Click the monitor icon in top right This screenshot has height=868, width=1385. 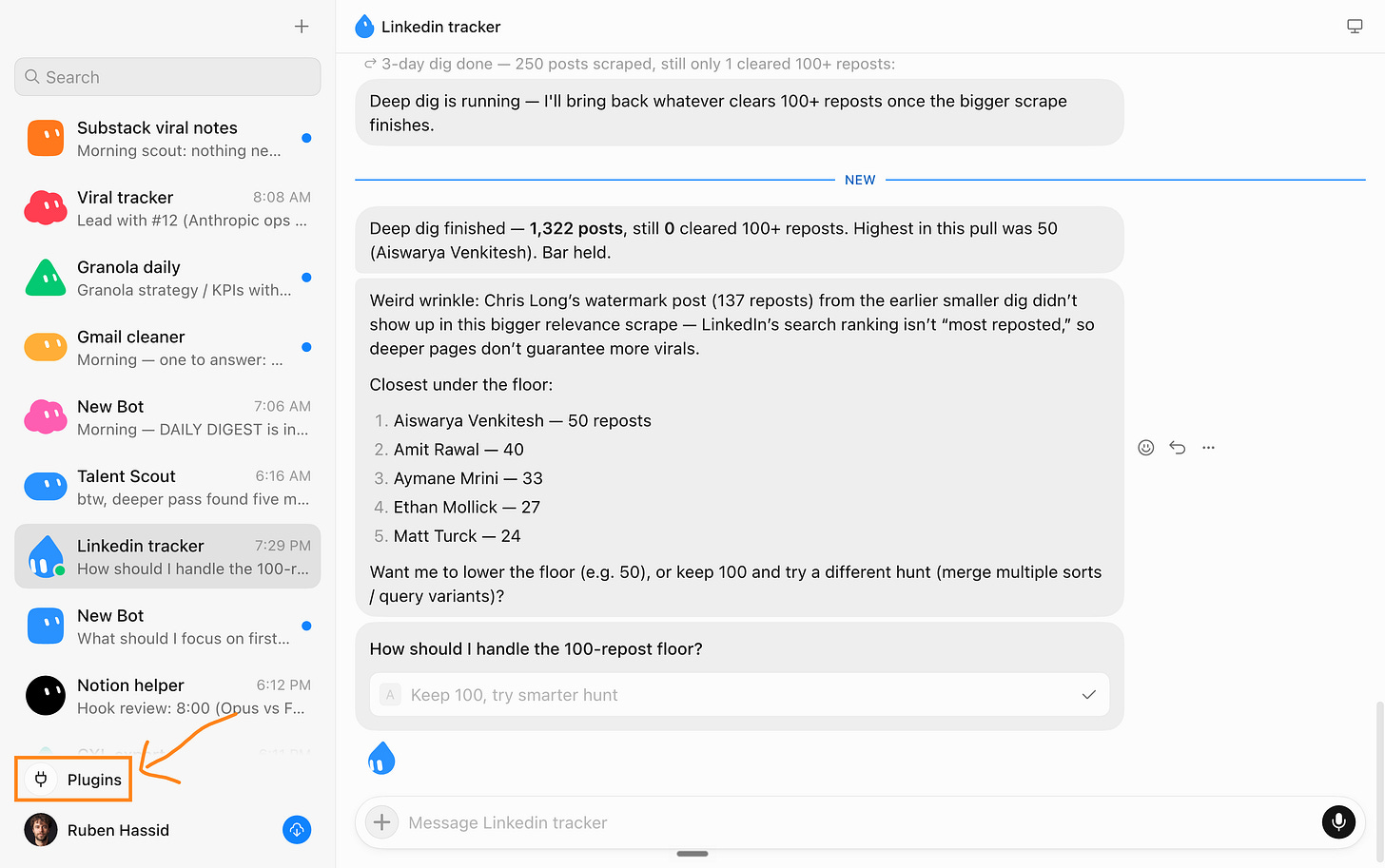pyautogui.click(x=1355, y=27)
